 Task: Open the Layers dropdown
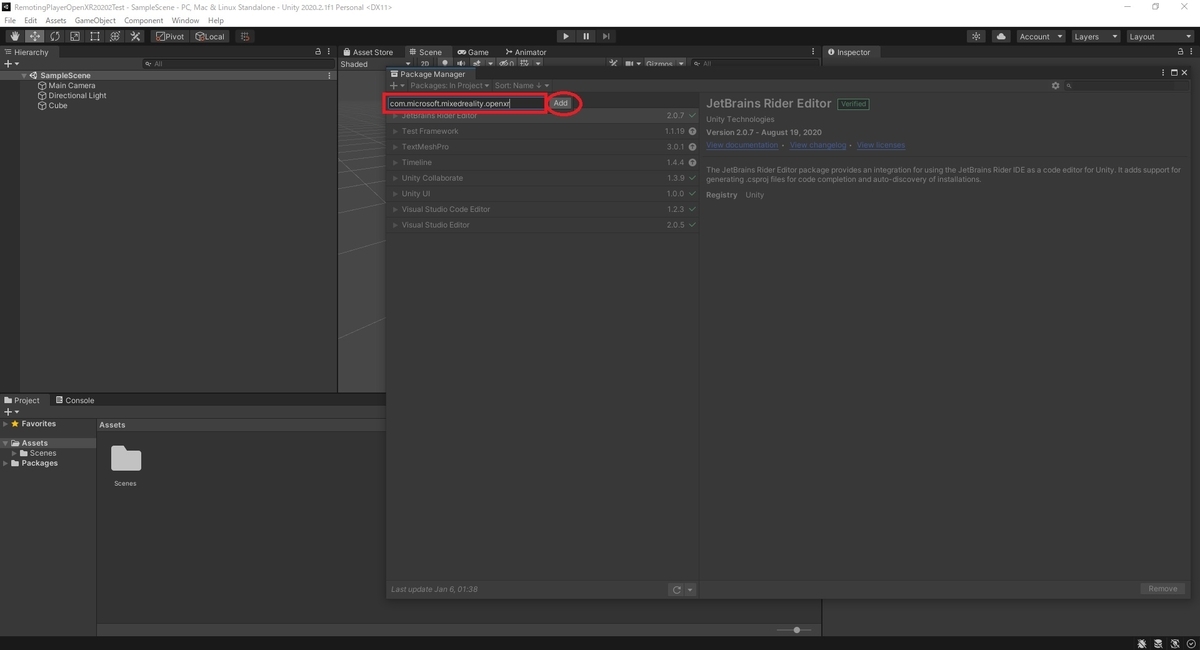pyautogui.click(x=1094, y=36)
